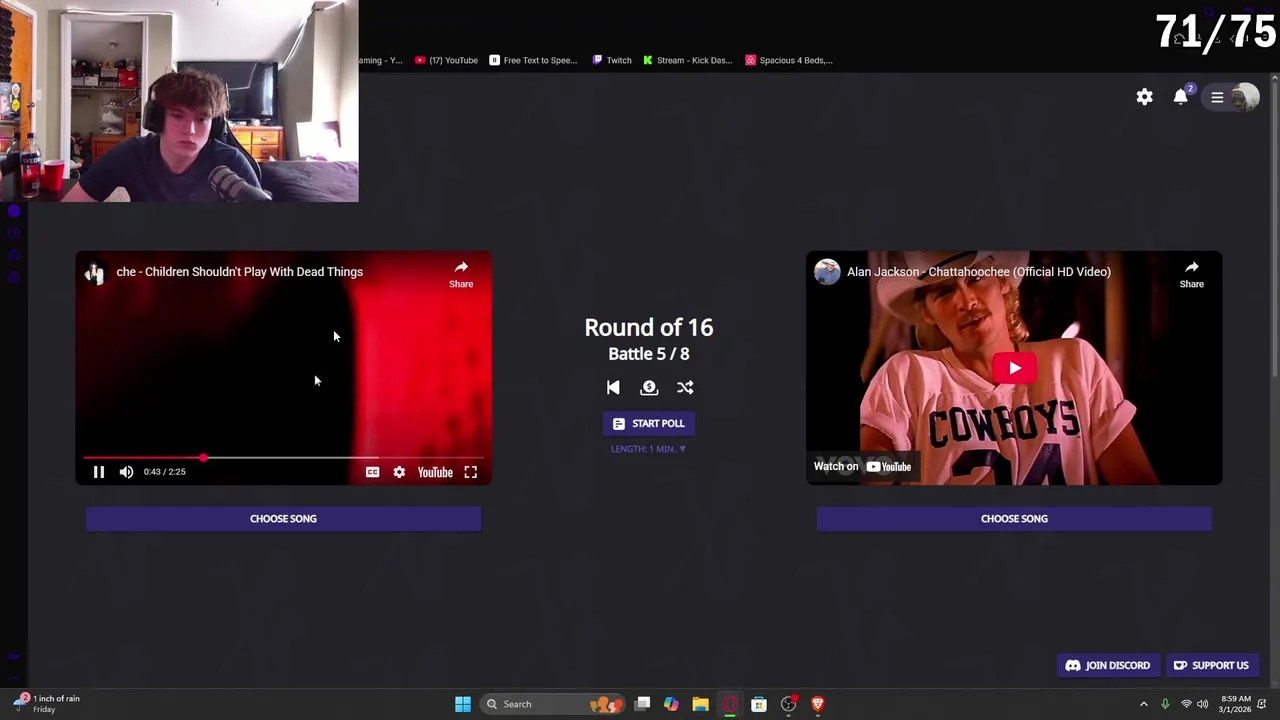The height and width of the screenshot is (720, 1280).
Task: Show hidden system tray icons
Action: pos(1144,704)
